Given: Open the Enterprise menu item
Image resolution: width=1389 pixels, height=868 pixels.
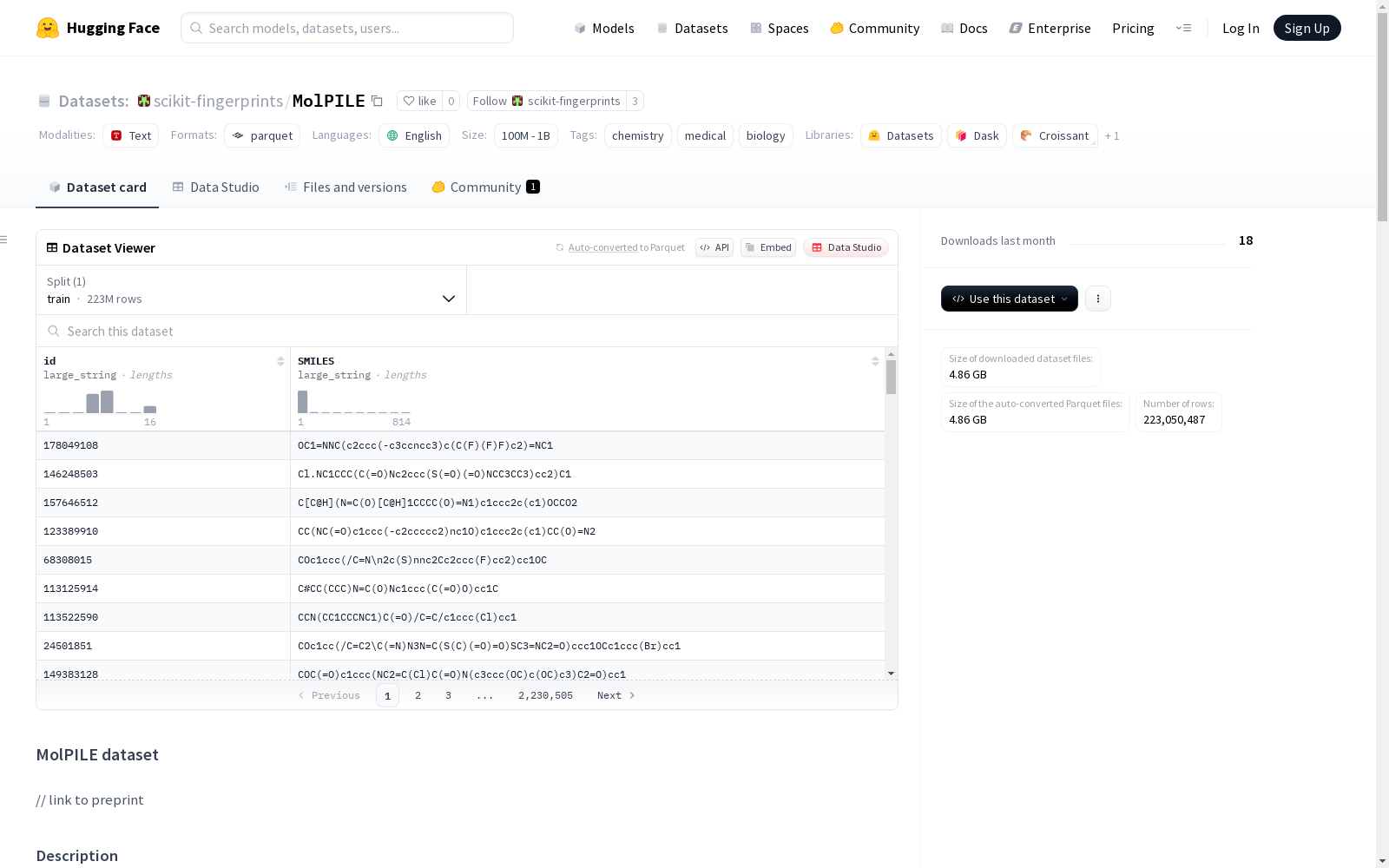Looking at the screenshot, I should click(1050, 28).
